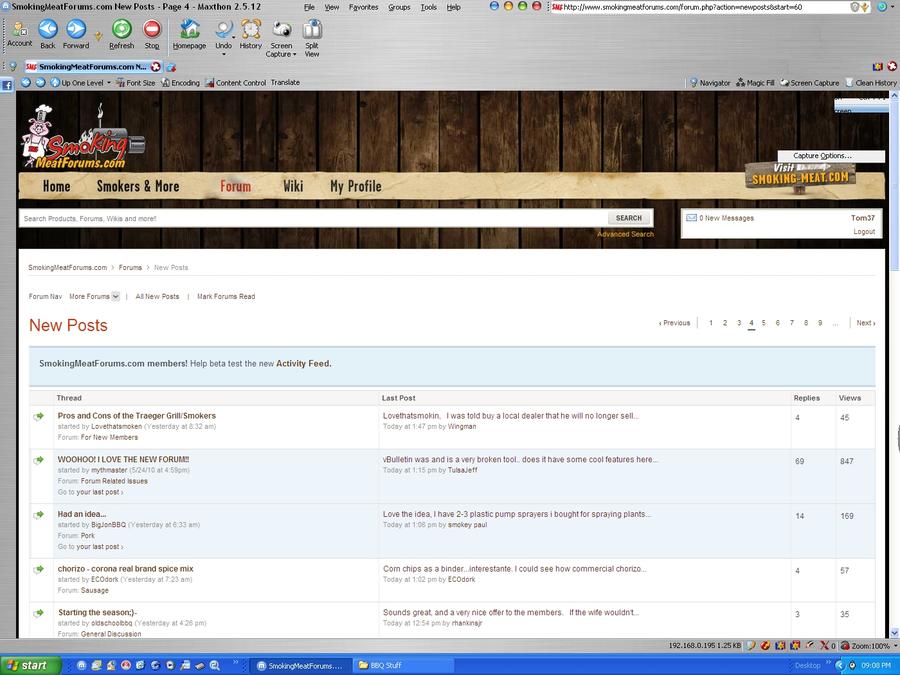The image size is (900, 675).
Task: Switch to the Wiki site tab
Action: 293,186
